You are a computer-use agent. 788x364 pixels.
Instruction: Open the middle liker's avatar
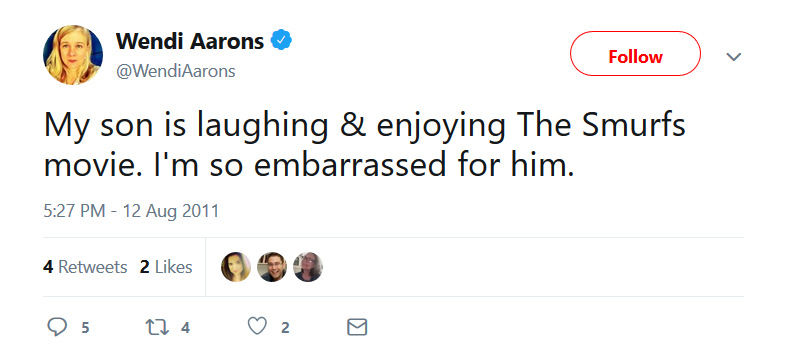pos(272,266)
